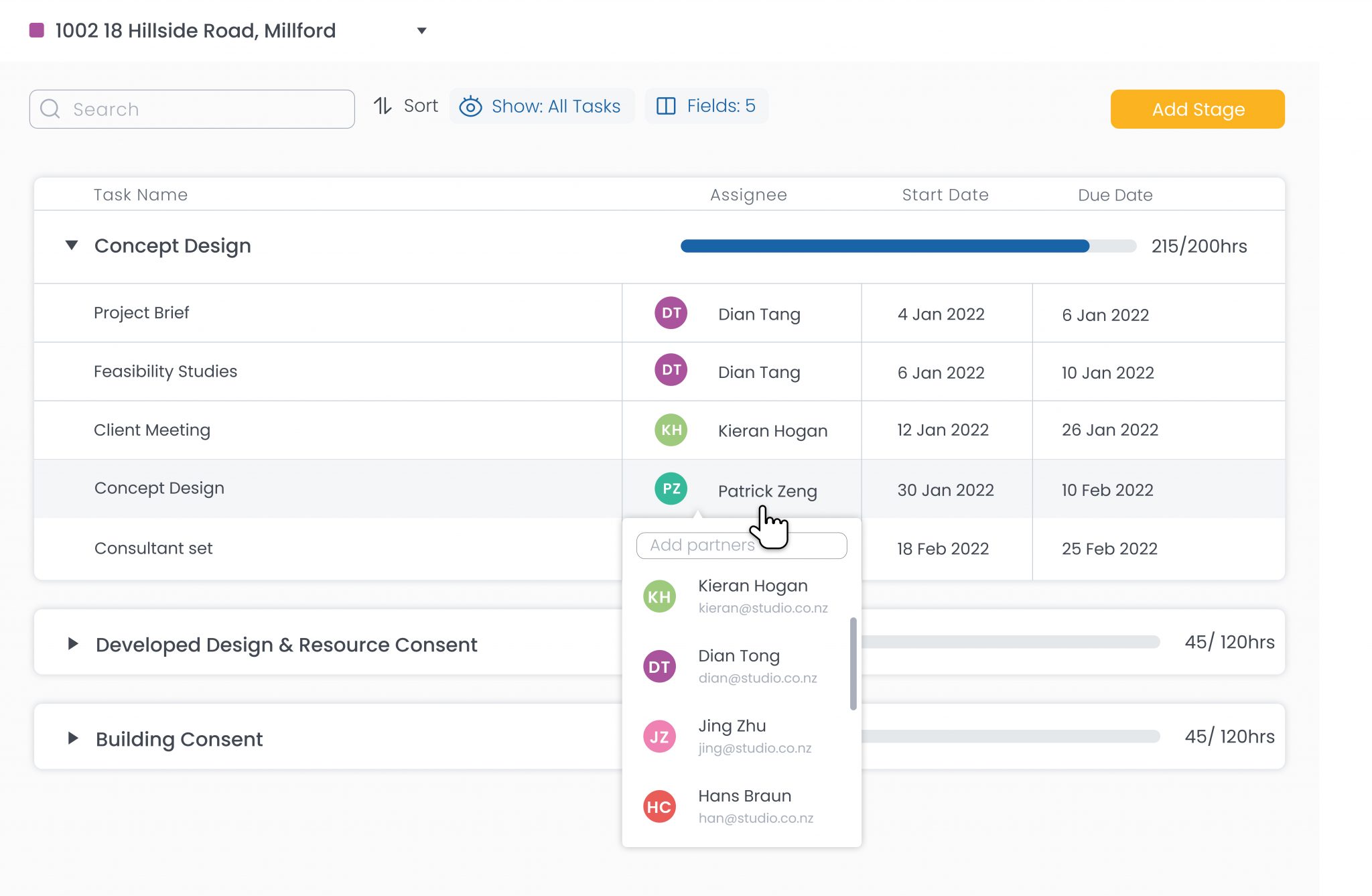Click Jing Zhu's JZ avatar in partner list
1372x896 pixels.
659,736
